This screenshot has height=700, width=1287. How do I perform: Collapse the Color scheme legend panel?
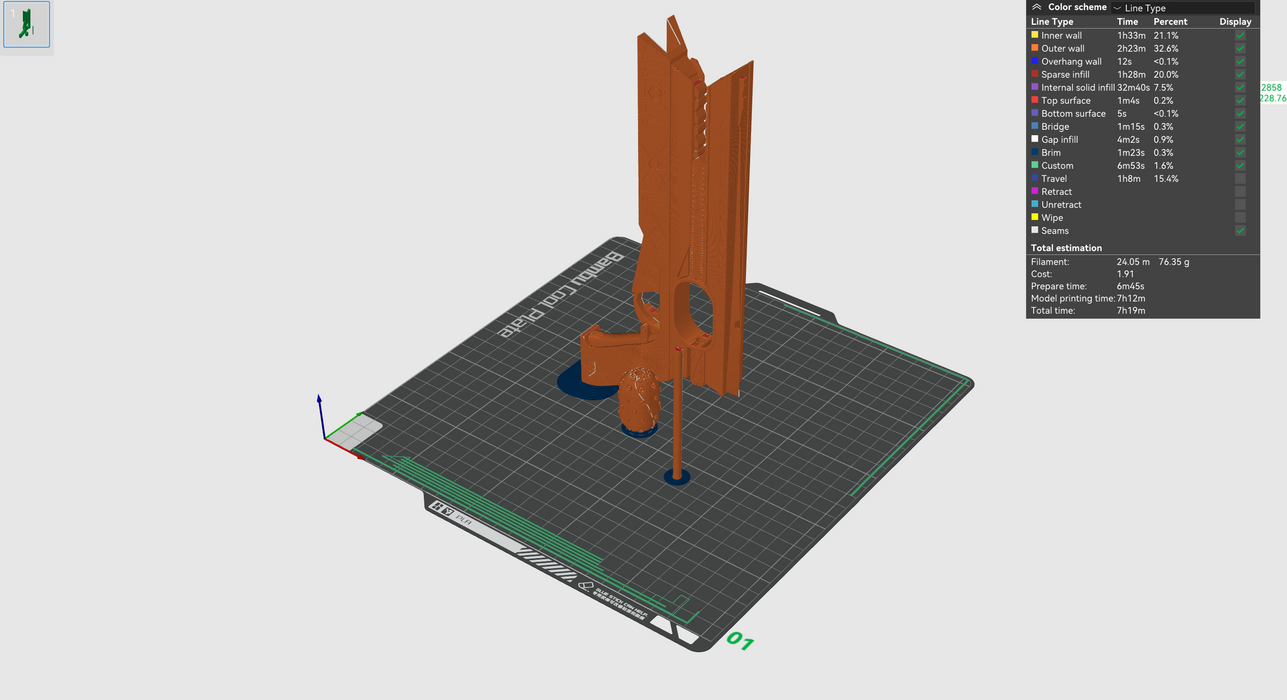(x=1037, y=7)
